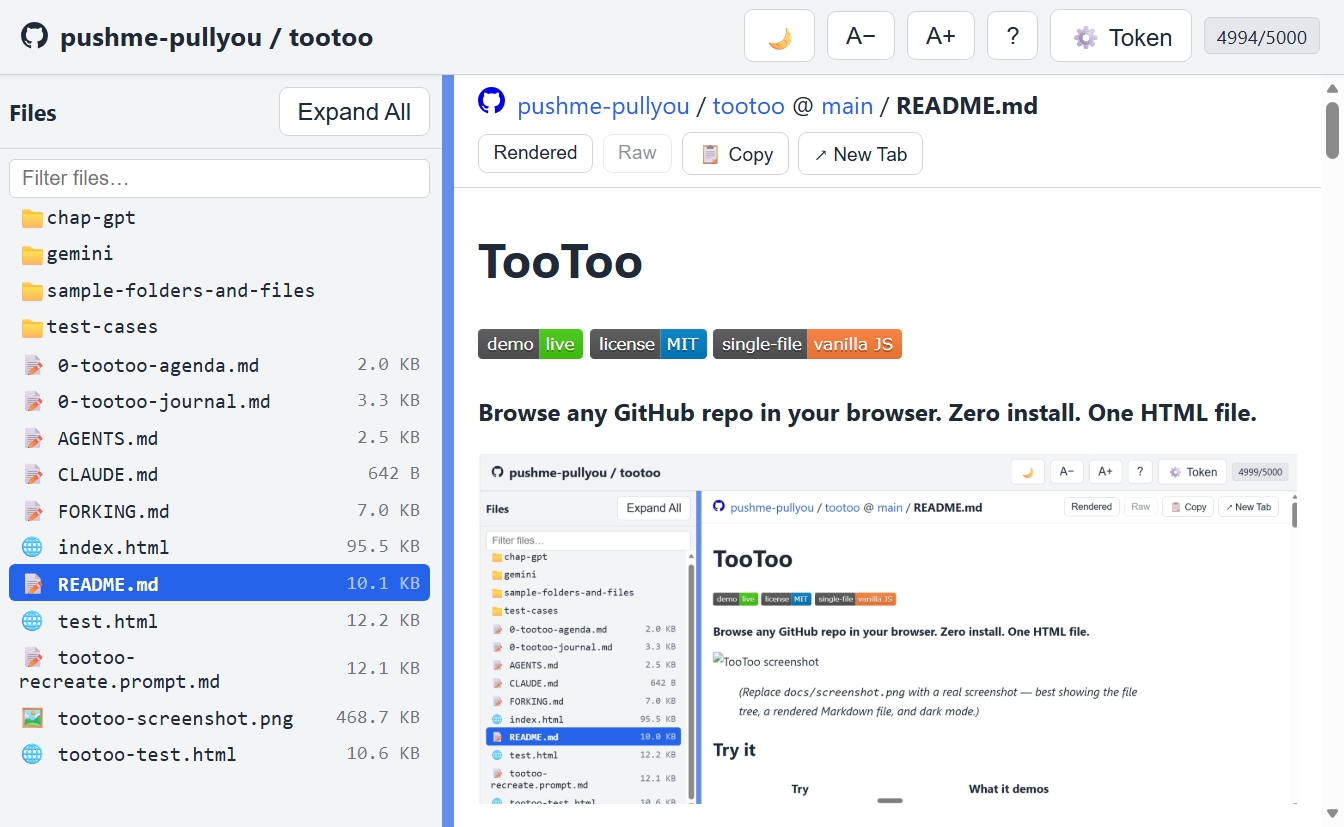This screenshot has width=1344, height=827.
Task: Open tootoo-test.html file name
Action: click(x=147, y=754)
